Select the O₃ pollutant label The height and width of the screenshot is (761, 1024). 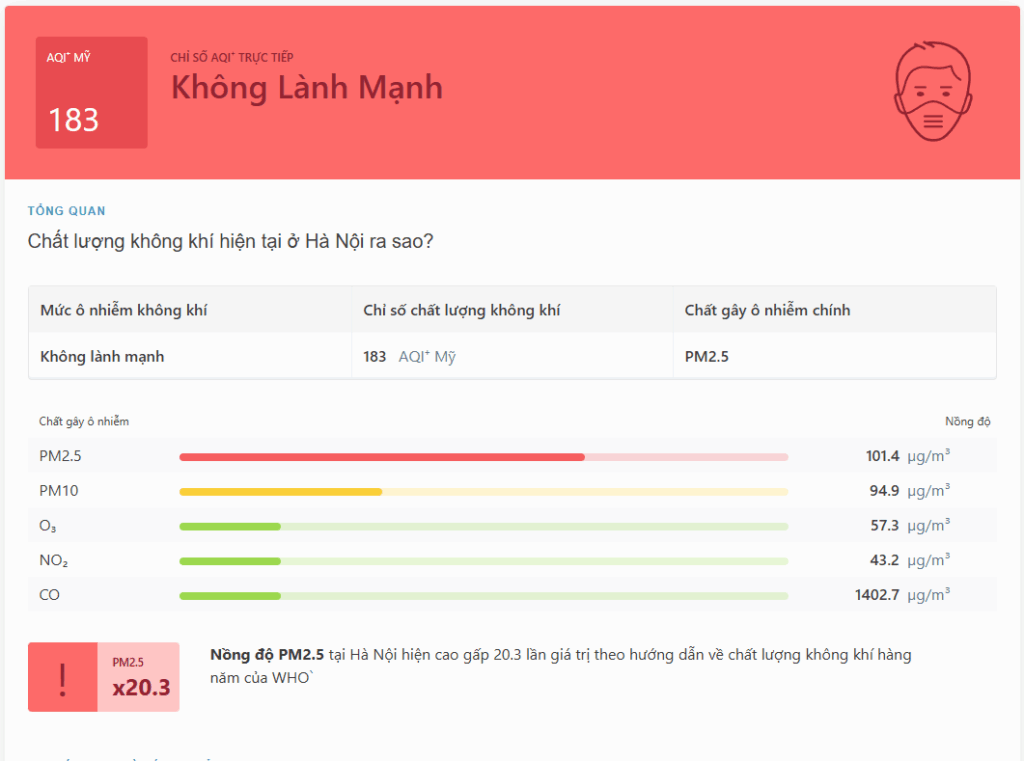pyautogui.click(x=50, y=526)
